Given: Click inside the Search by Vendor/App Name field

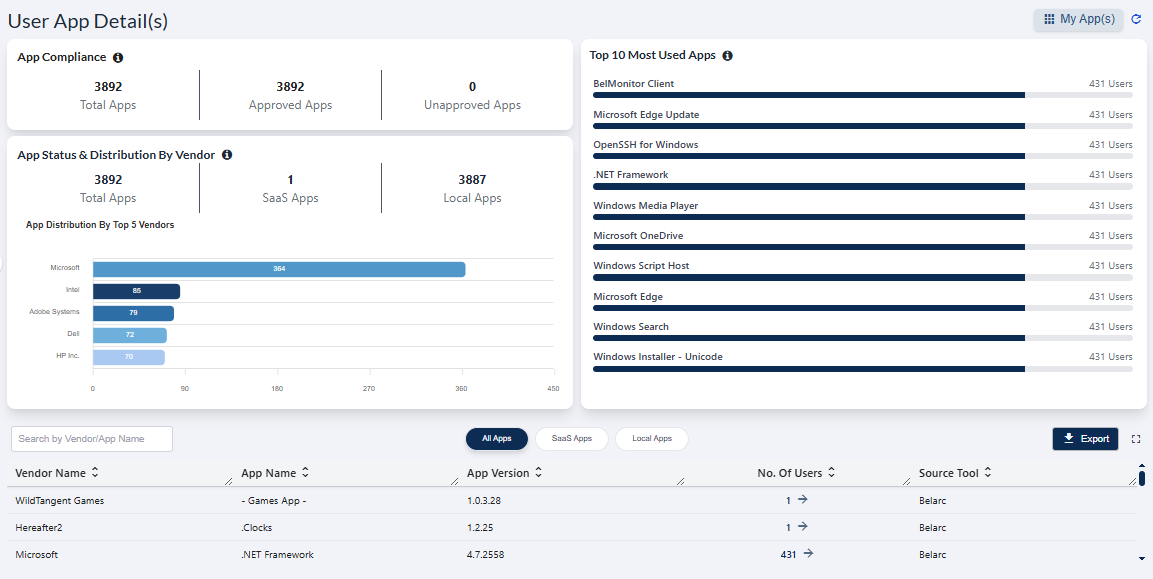Looking at the screenshot, I should pyautogui.click(x=91, y=438).
